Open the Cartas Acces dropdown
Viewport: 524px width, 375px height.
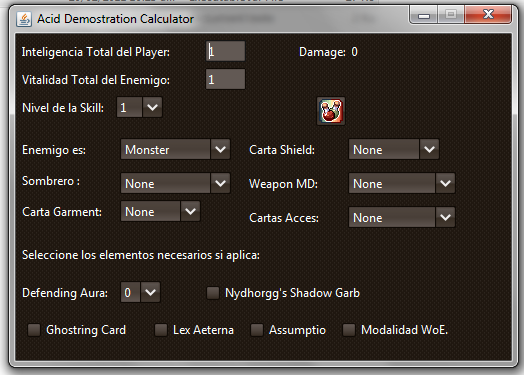pyautogui.click(x=402, y=217)
